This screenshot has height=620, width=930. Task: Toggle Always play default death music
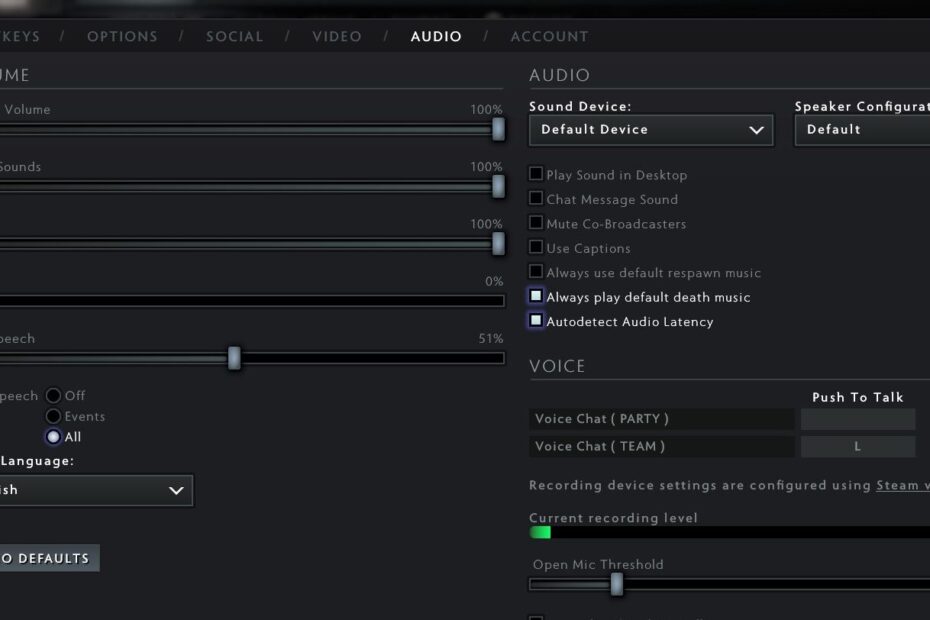click(x=536, y=297)
